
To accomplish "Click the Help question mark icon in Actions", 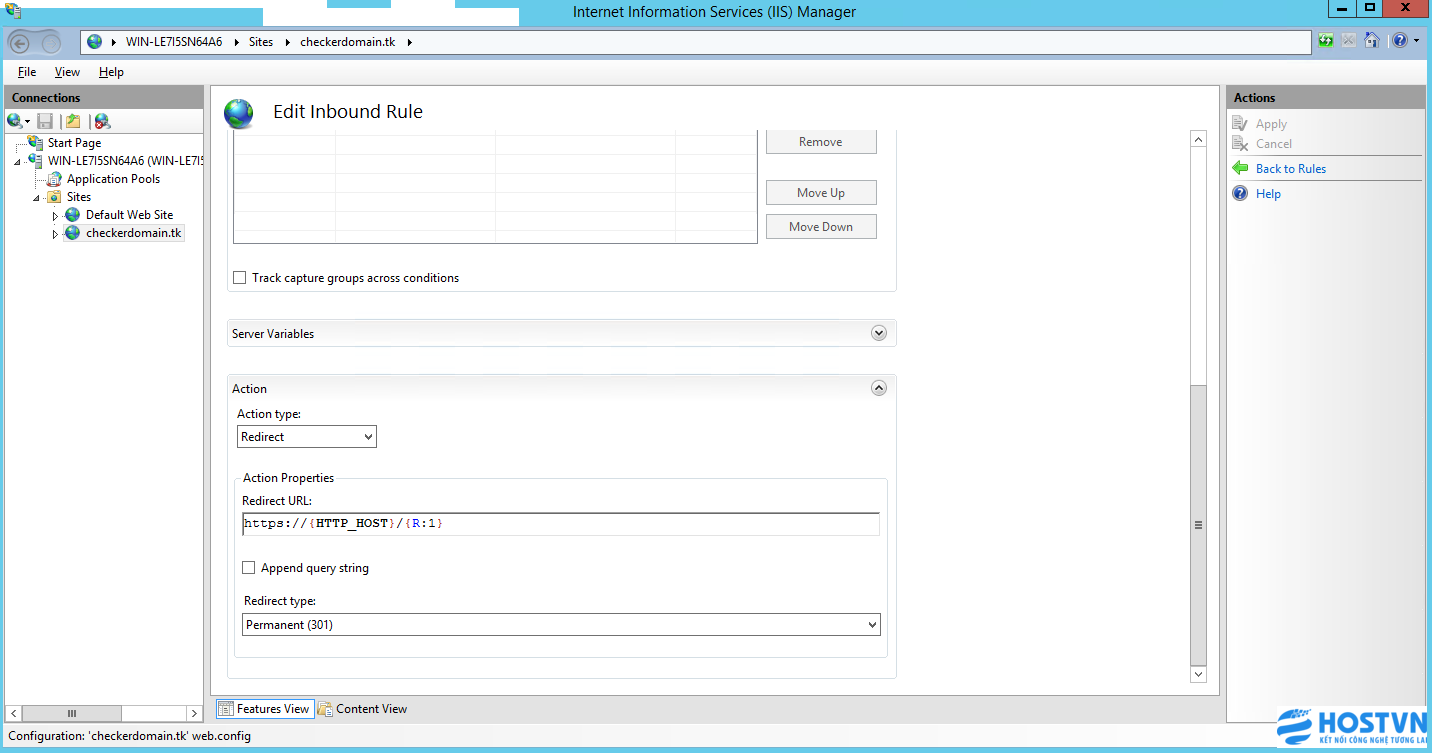I will point(1240,194).
